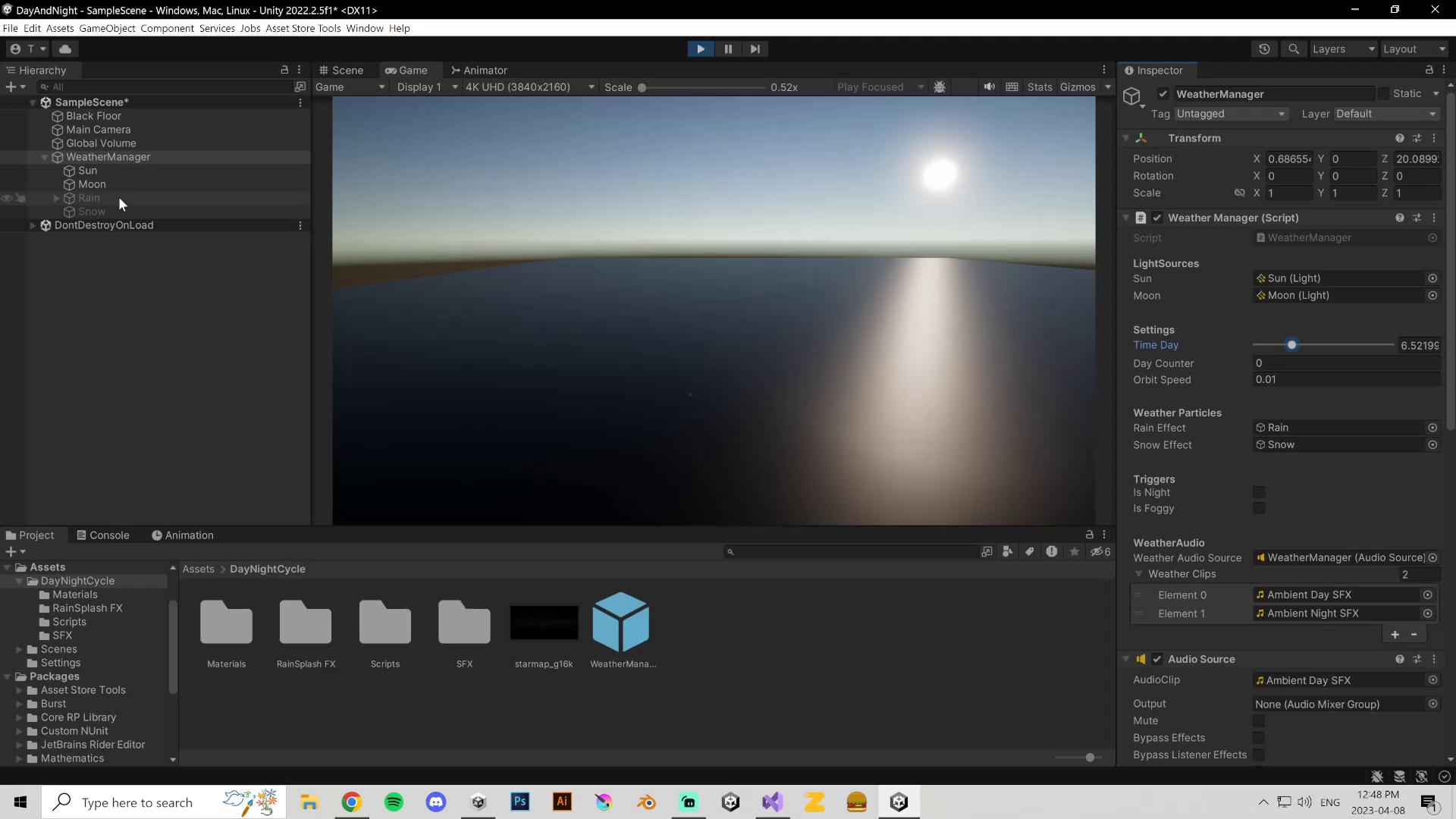Open the Window menu

[x=365, y=28]
